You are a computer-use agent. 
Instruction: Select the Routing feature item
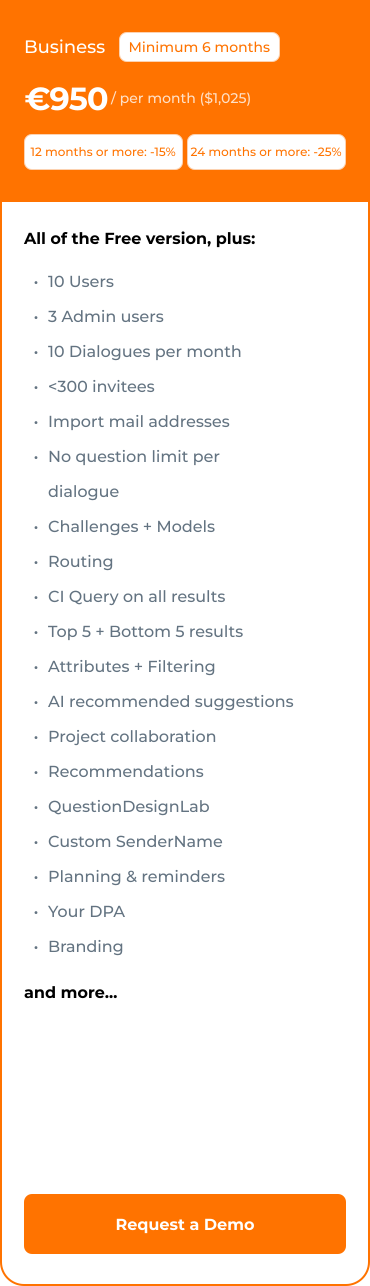click(80, 561)
